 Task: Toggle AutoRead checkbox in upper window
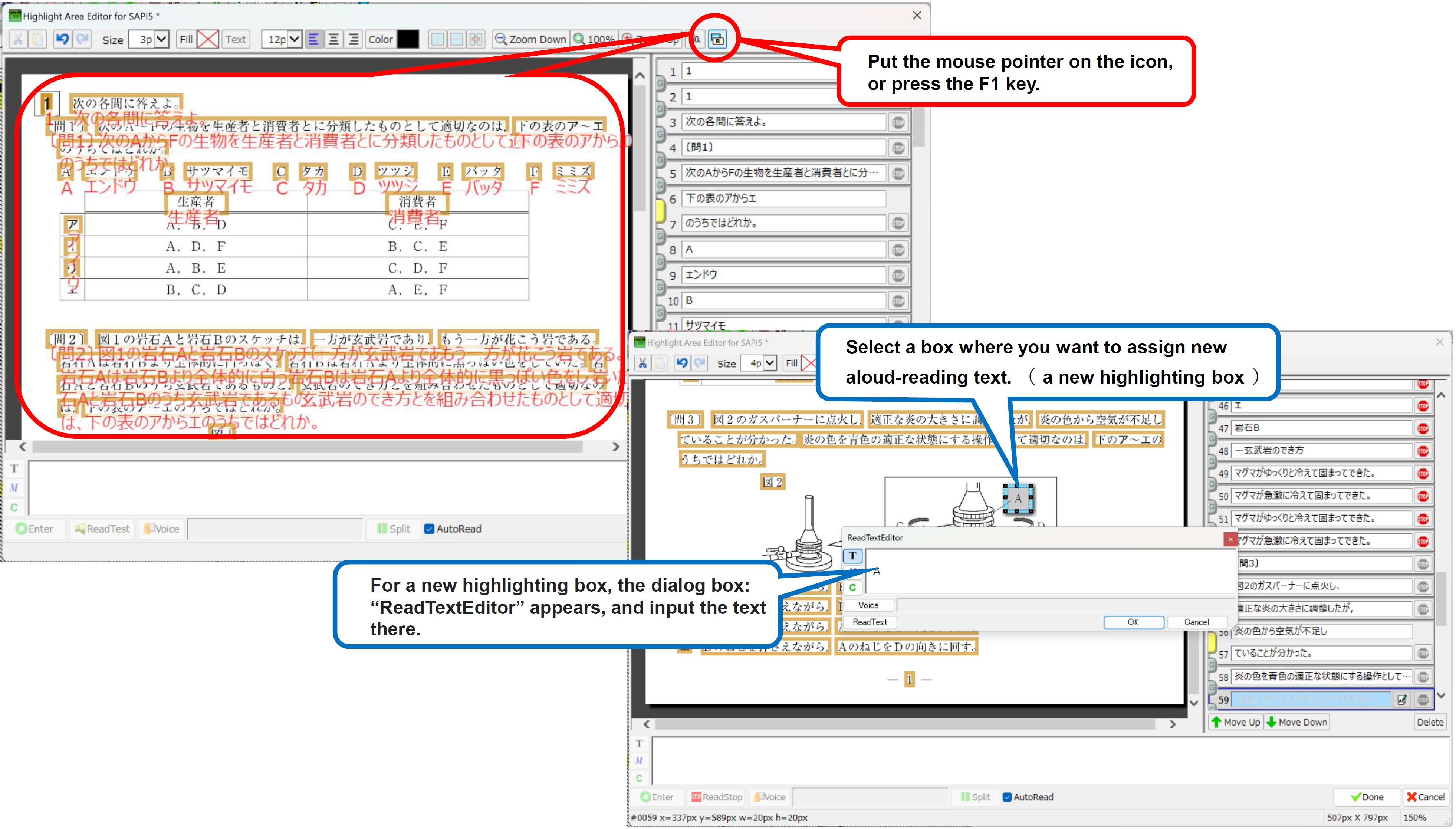(429, 529)
